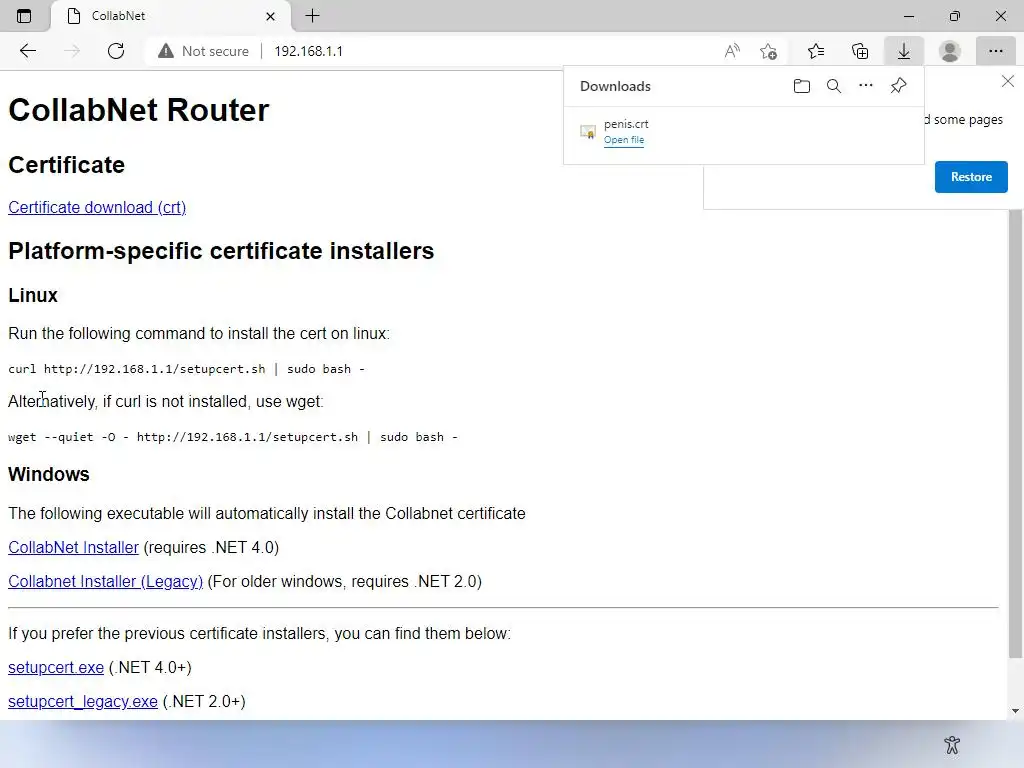Close the restore pages notification
1024x768 pixels.
[1008, 81]
